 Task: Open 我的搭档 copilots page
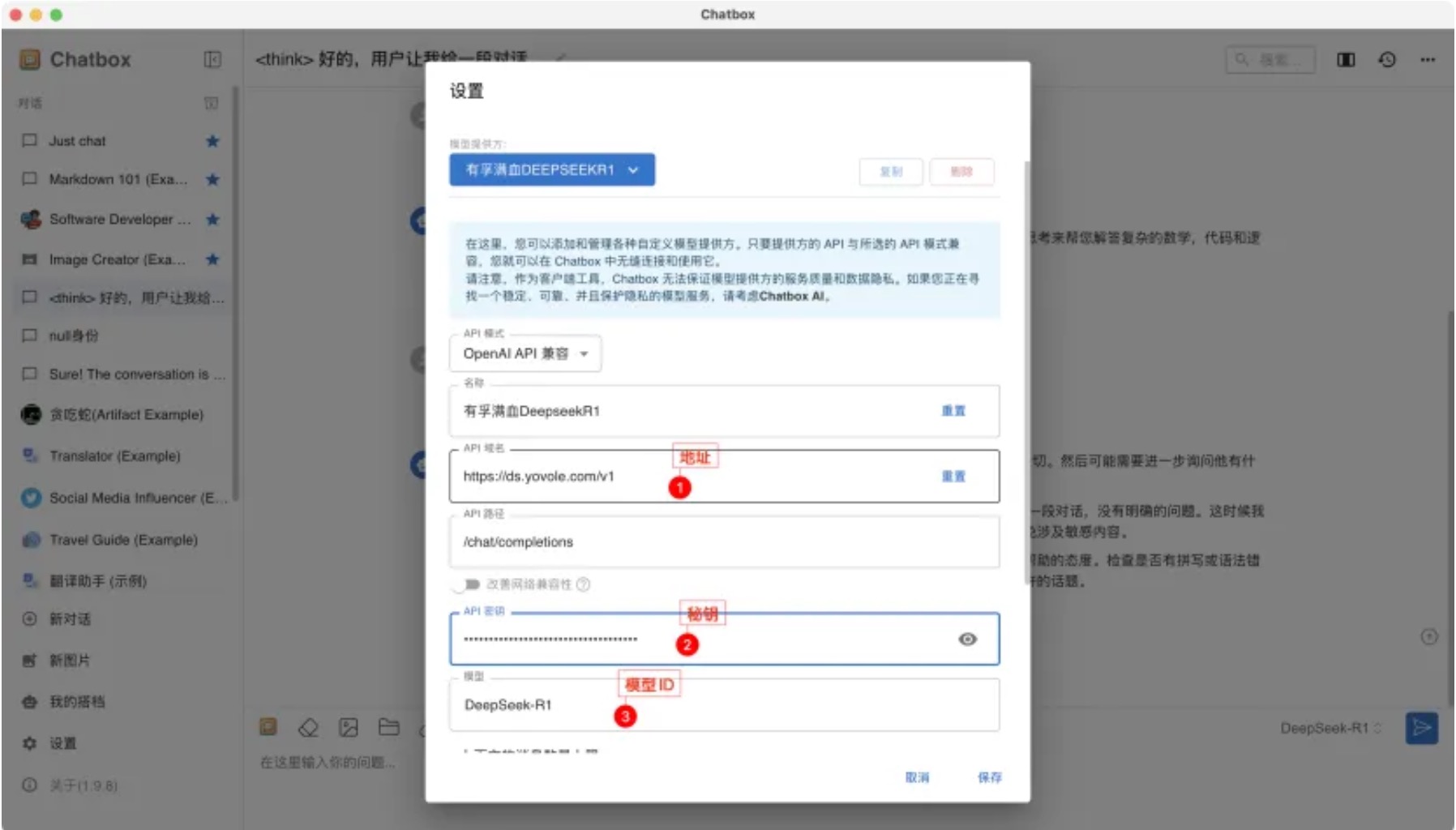(122, 702)
